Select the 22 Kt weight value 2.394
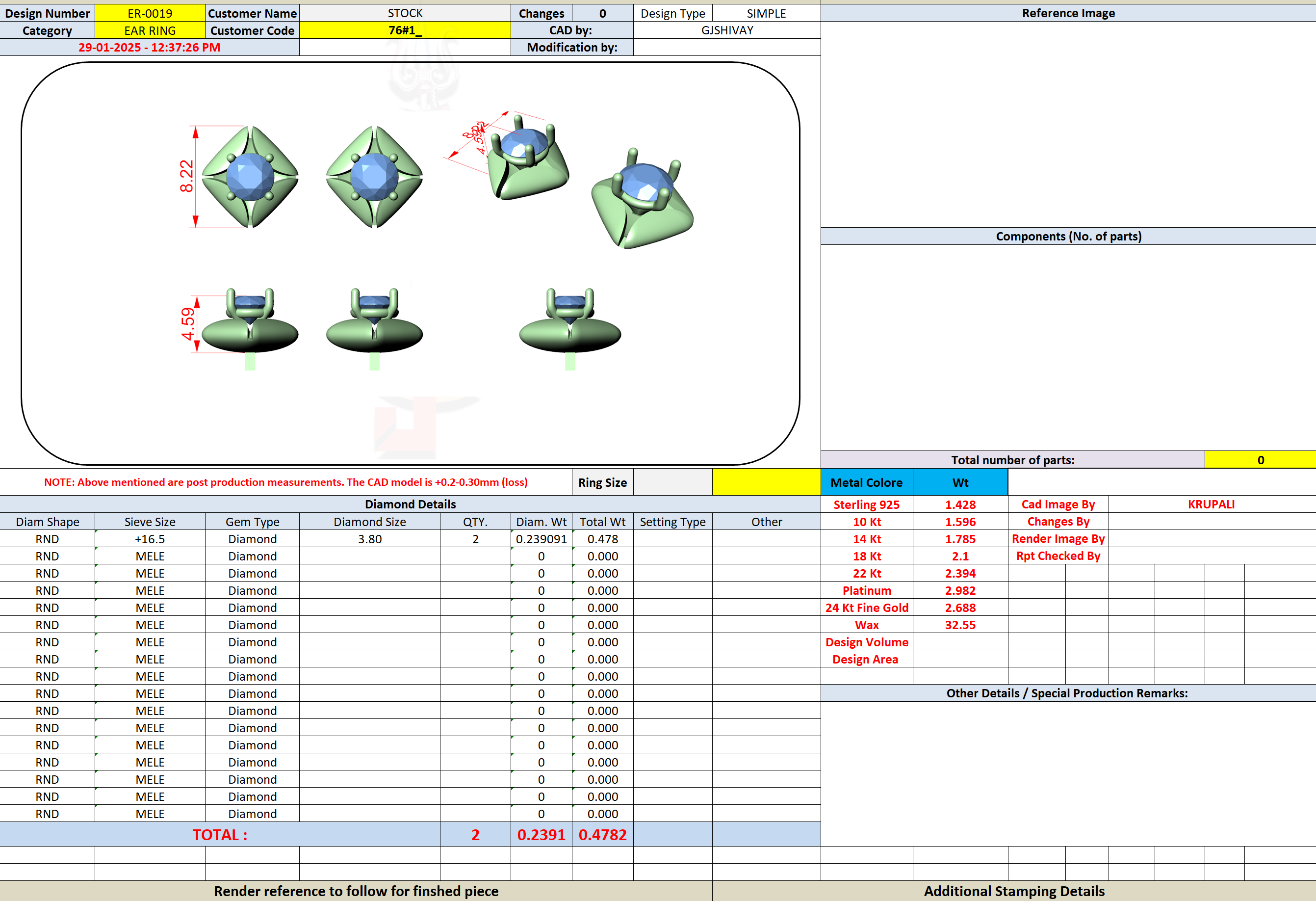1316x901 pixels. point(960,574)
